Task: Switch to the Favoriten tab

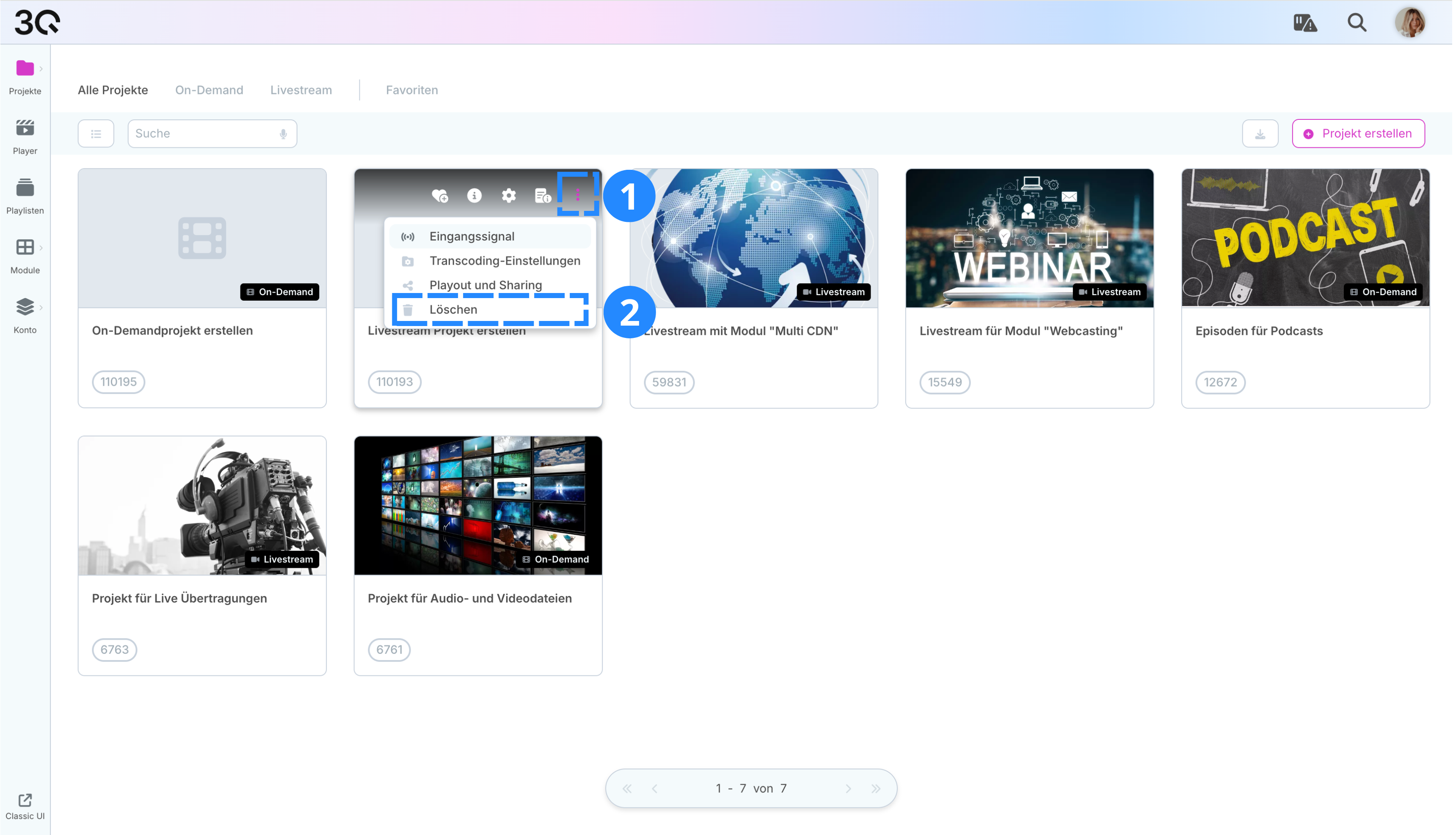Action: (411, 90)
